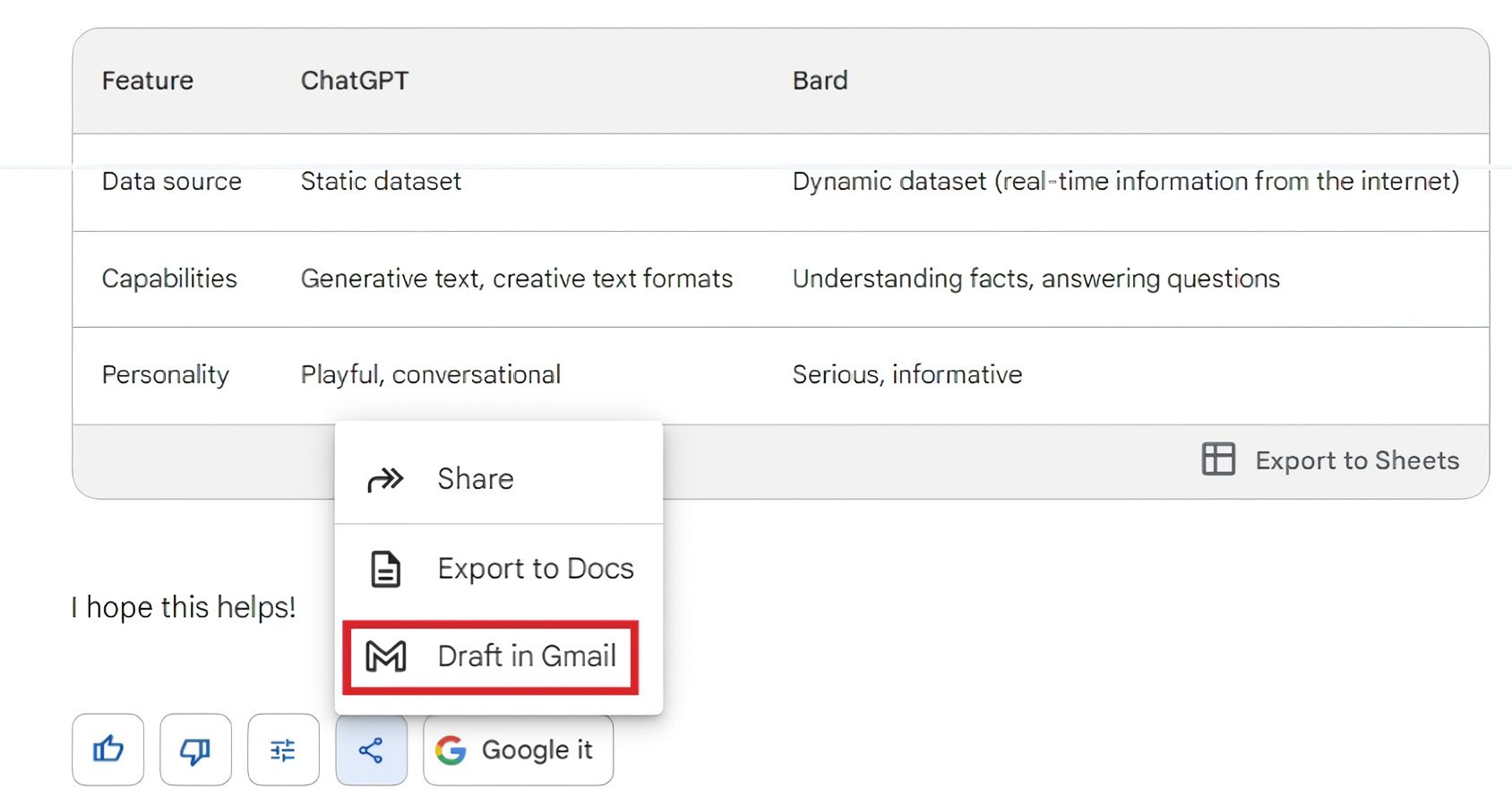Click the Static dataset table cell
1512x806 pixels.
coord(381,182)
